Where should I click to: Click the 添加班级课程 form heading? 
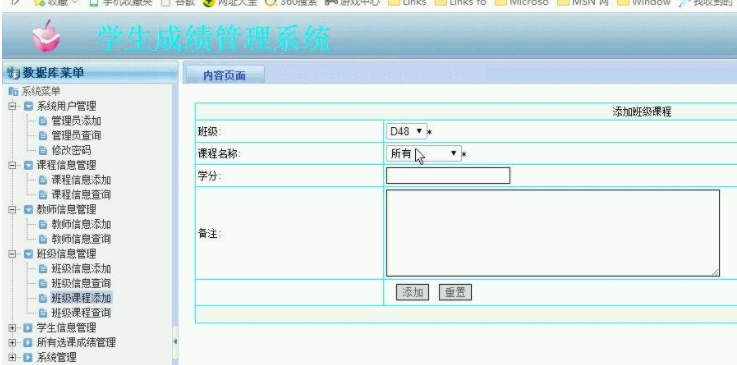tap(642, 112)
